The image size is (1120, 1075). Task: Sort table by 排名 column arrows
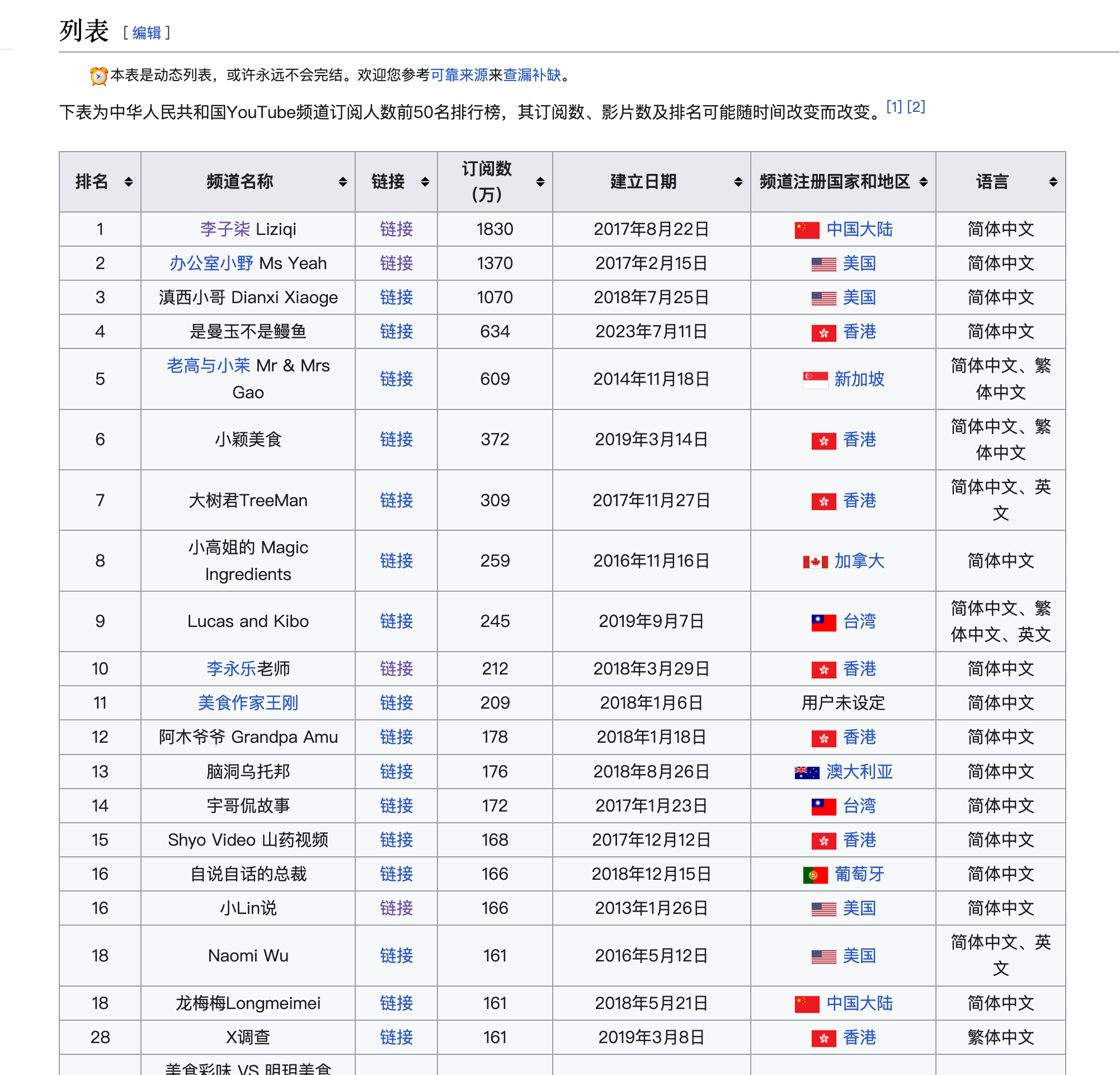point(129,182)
